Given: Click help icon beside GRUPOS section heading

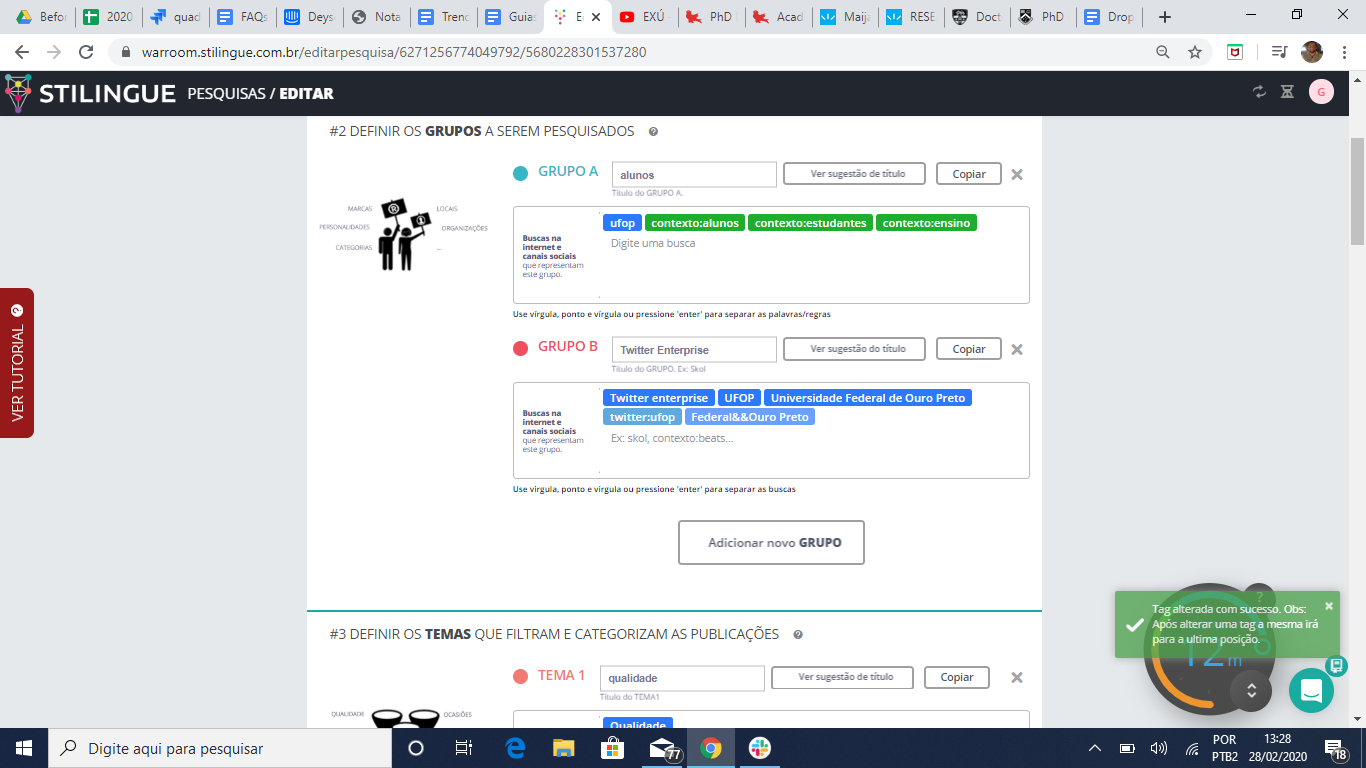Looking at the screenshot, I should point(653,132).
